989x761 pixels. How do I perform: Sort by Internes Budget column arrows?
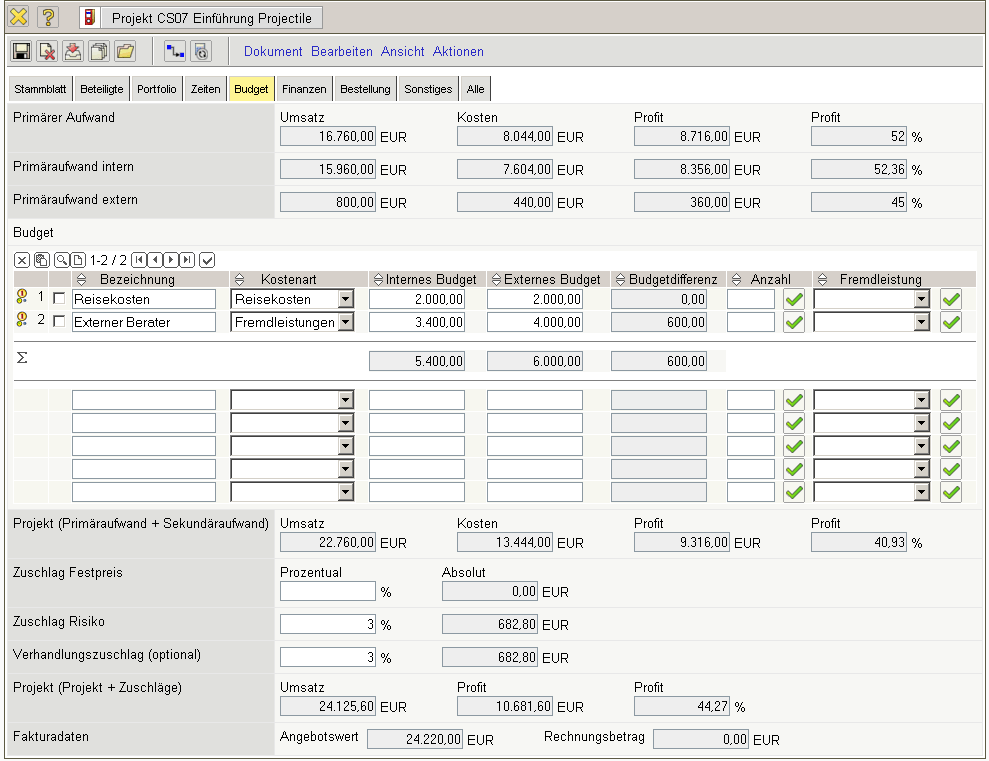[x=378, y=280]
